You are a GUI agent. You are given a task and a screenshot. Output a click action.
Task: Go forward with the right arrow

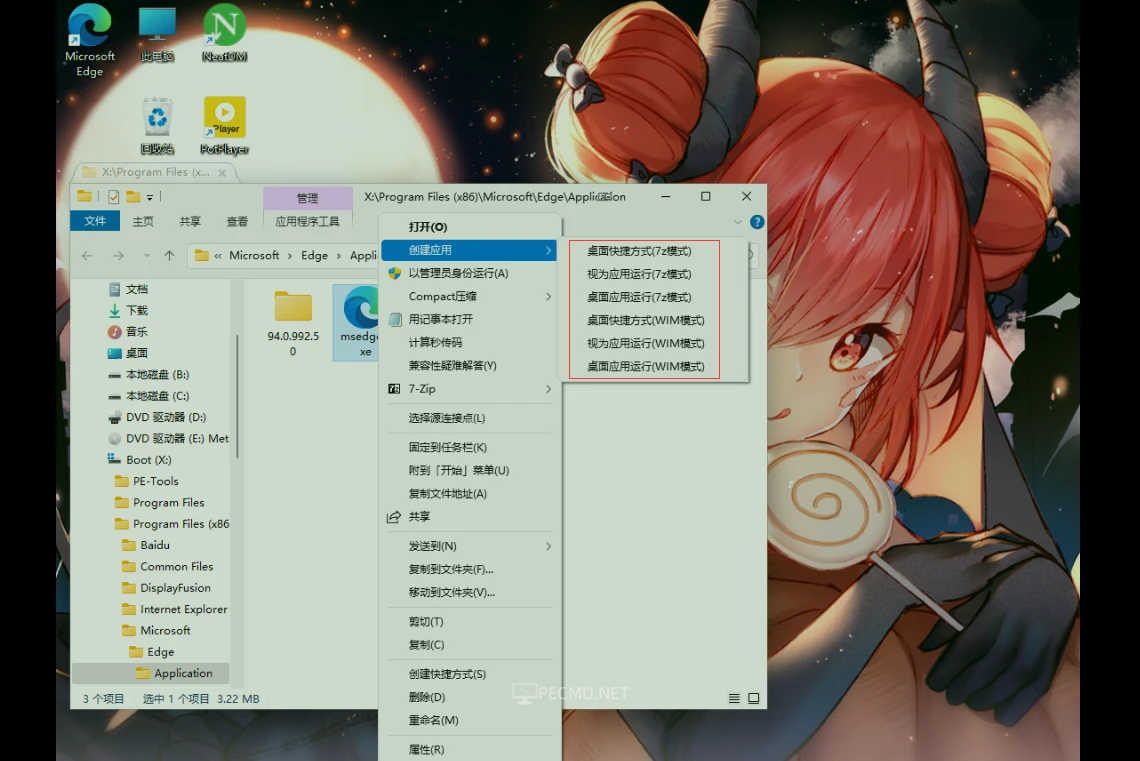point(119,256)
